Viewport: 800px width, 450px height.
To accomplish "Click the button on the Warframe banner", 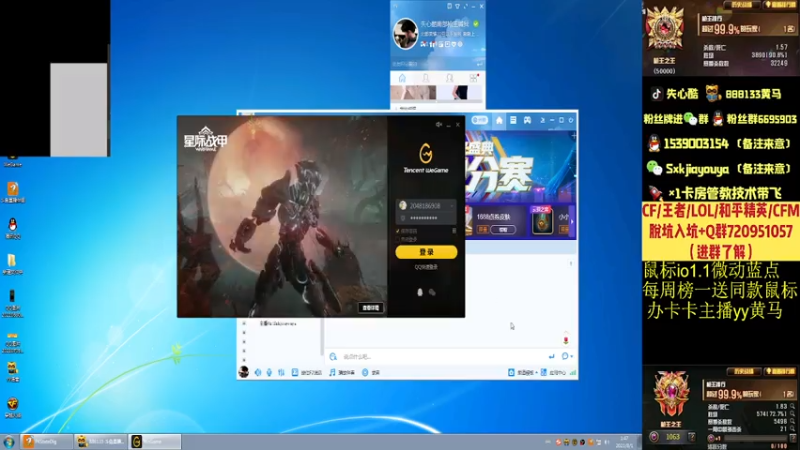I will (x=371, y=308).
